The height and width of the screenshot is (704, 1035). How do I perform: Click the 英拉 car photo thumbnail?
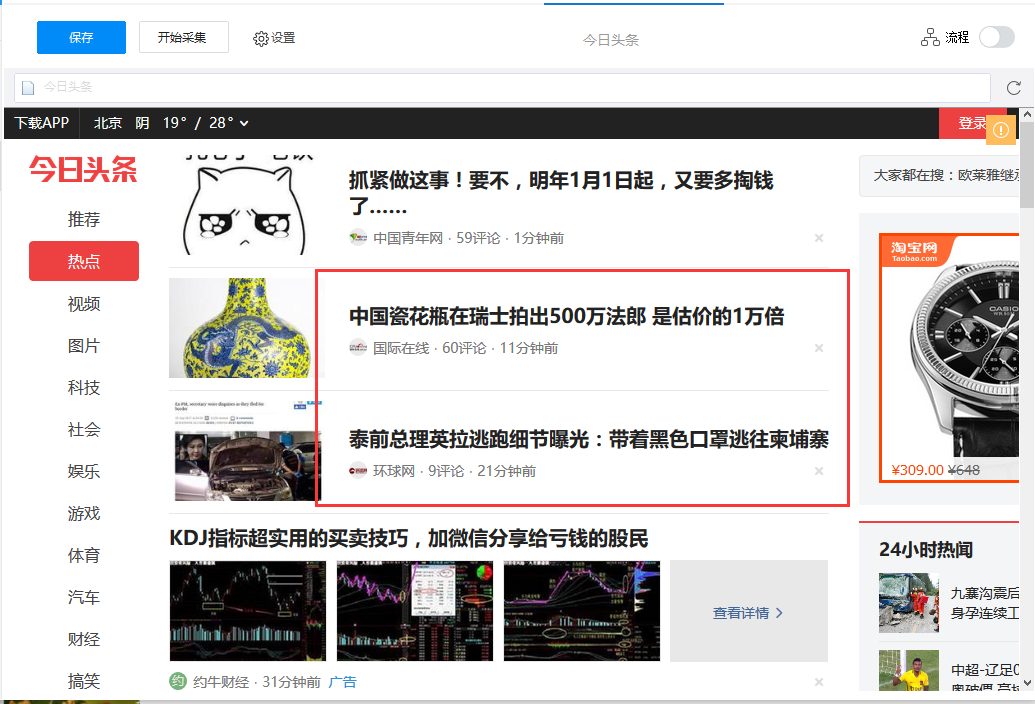pyautogui.click(x=246, y=451)
